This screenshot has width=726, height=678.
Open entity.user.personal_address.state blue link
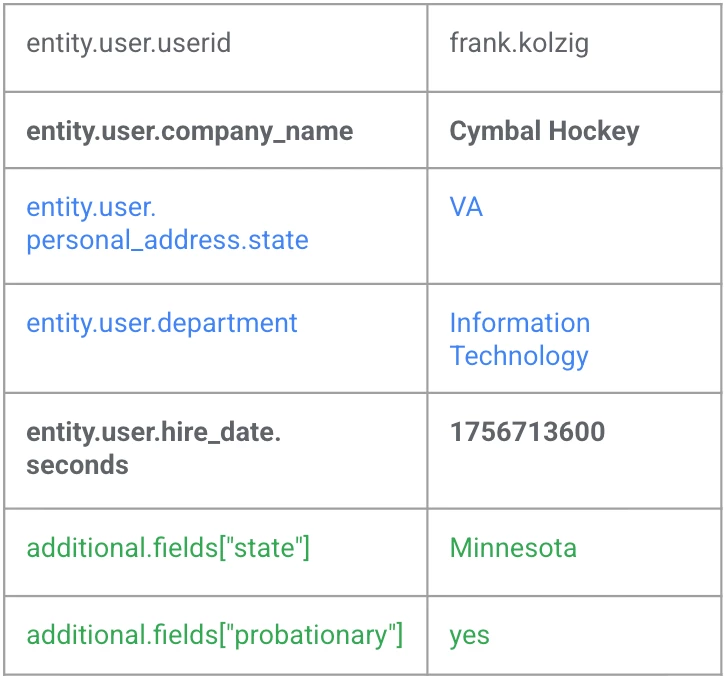point(167,224)
